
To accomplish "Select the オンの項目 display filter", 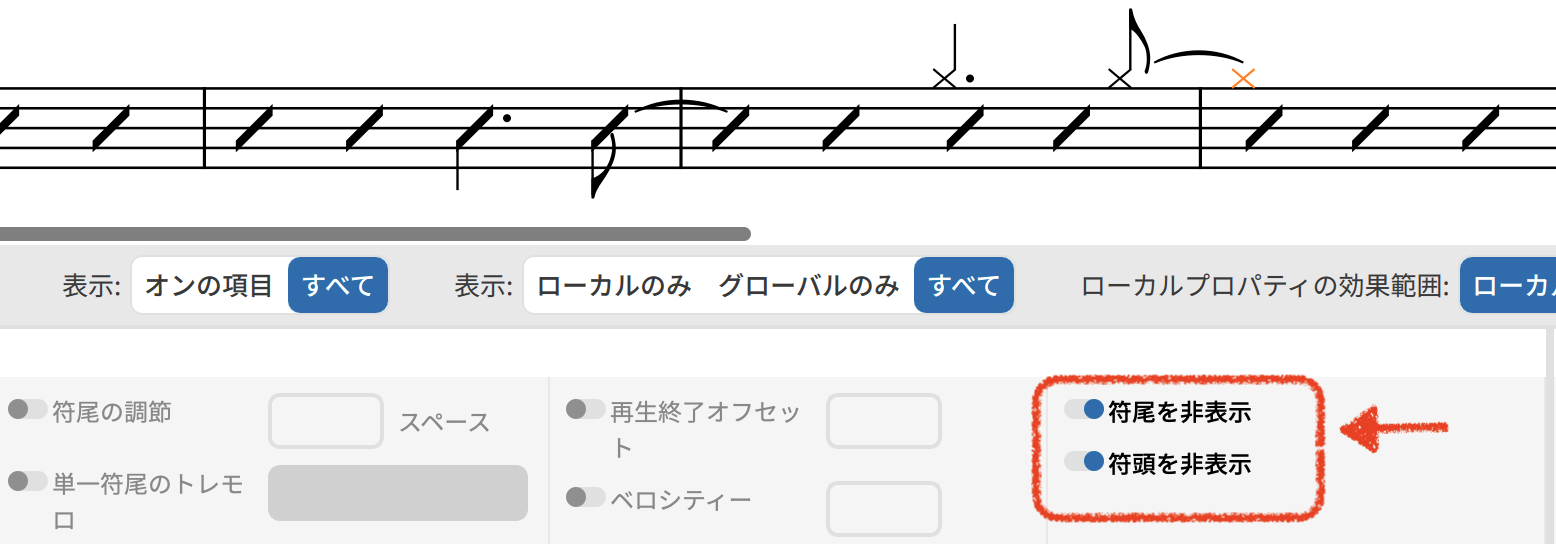I will (209, 286).
